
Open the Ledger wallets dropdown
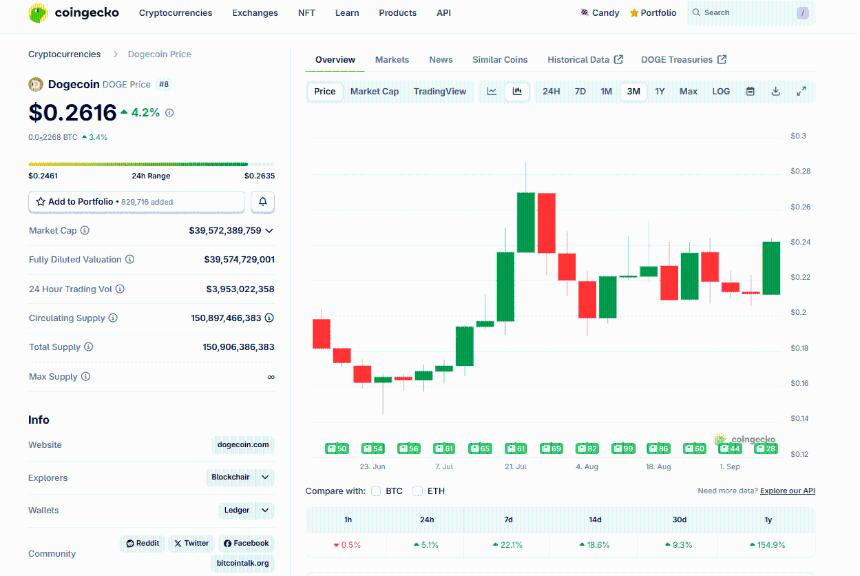pos(246,510)
